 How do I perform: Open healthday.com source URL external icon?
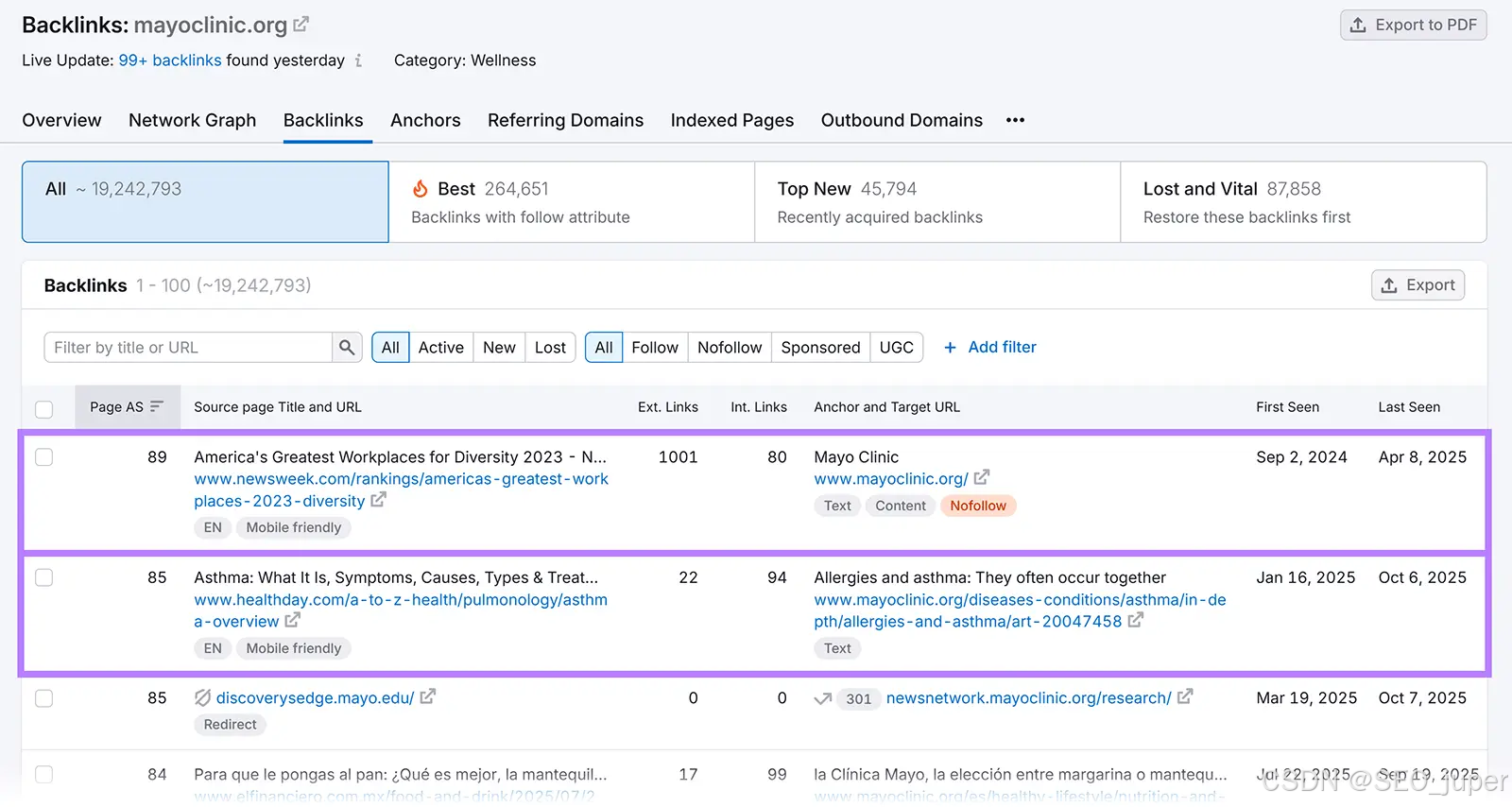click(293, 620)
